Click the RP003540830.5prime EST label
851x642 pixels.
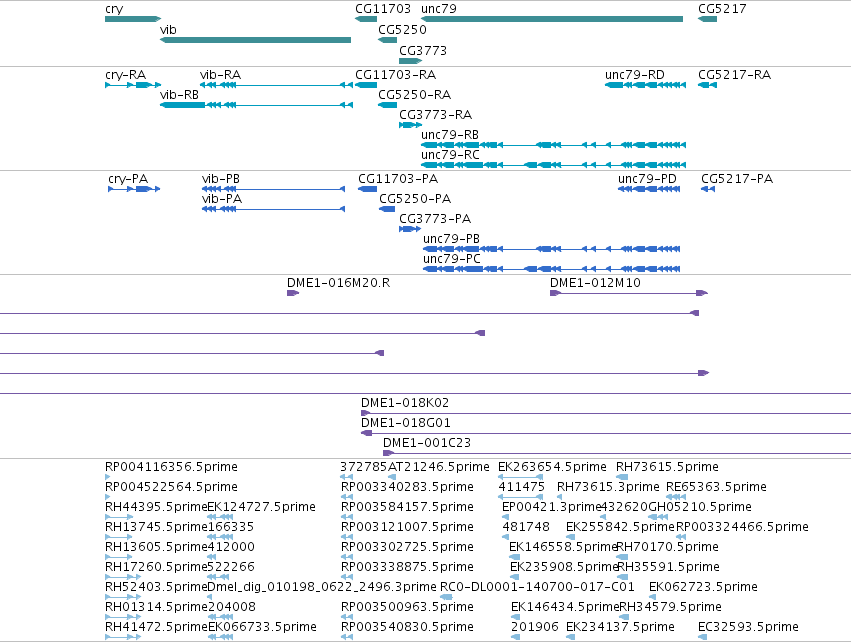tap(407, 627)
